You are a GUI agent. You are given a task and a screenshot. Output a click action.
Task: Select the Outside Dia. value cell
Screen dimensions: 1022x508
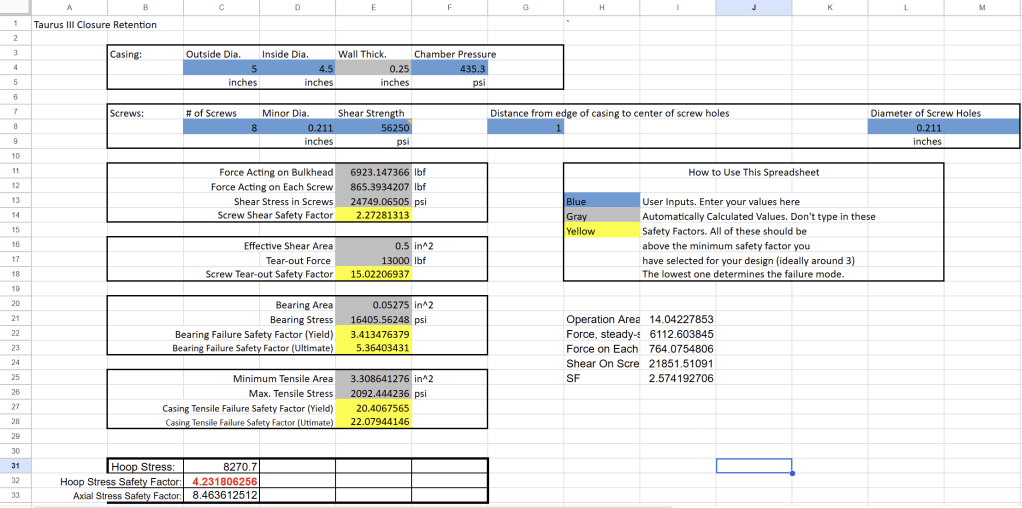(x=221, y=69)
